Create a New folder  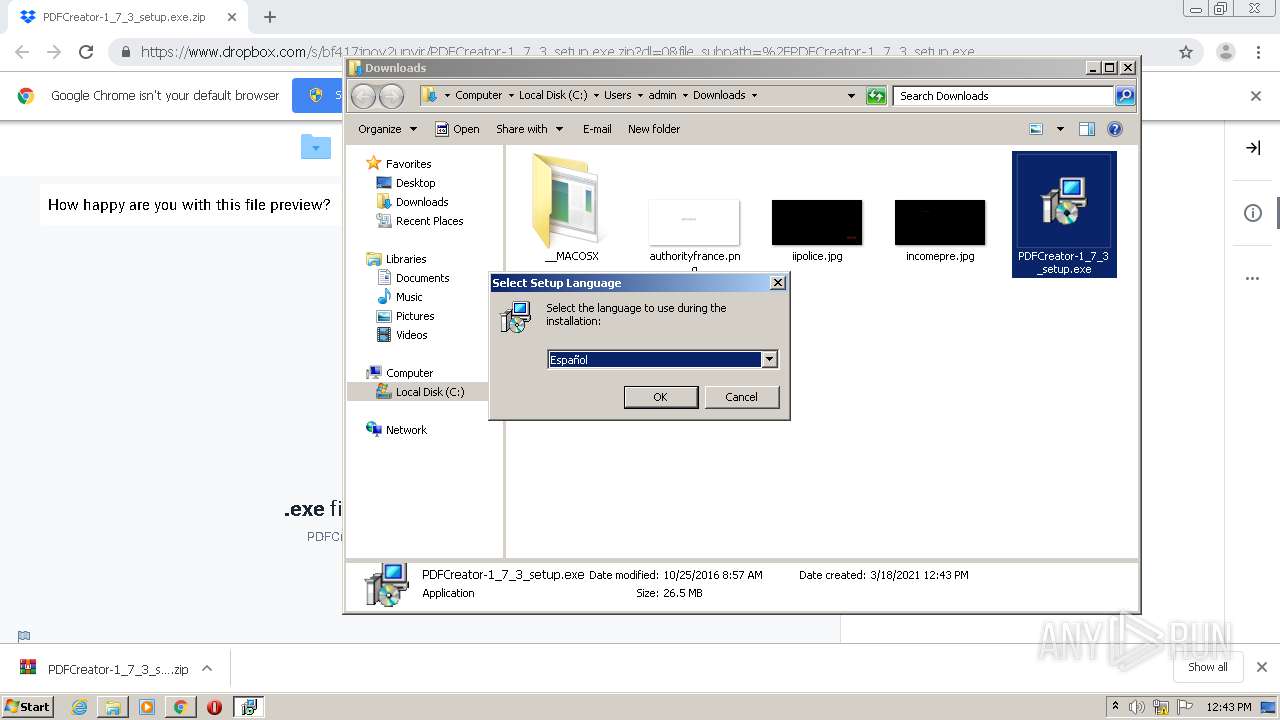pos(654,129)
